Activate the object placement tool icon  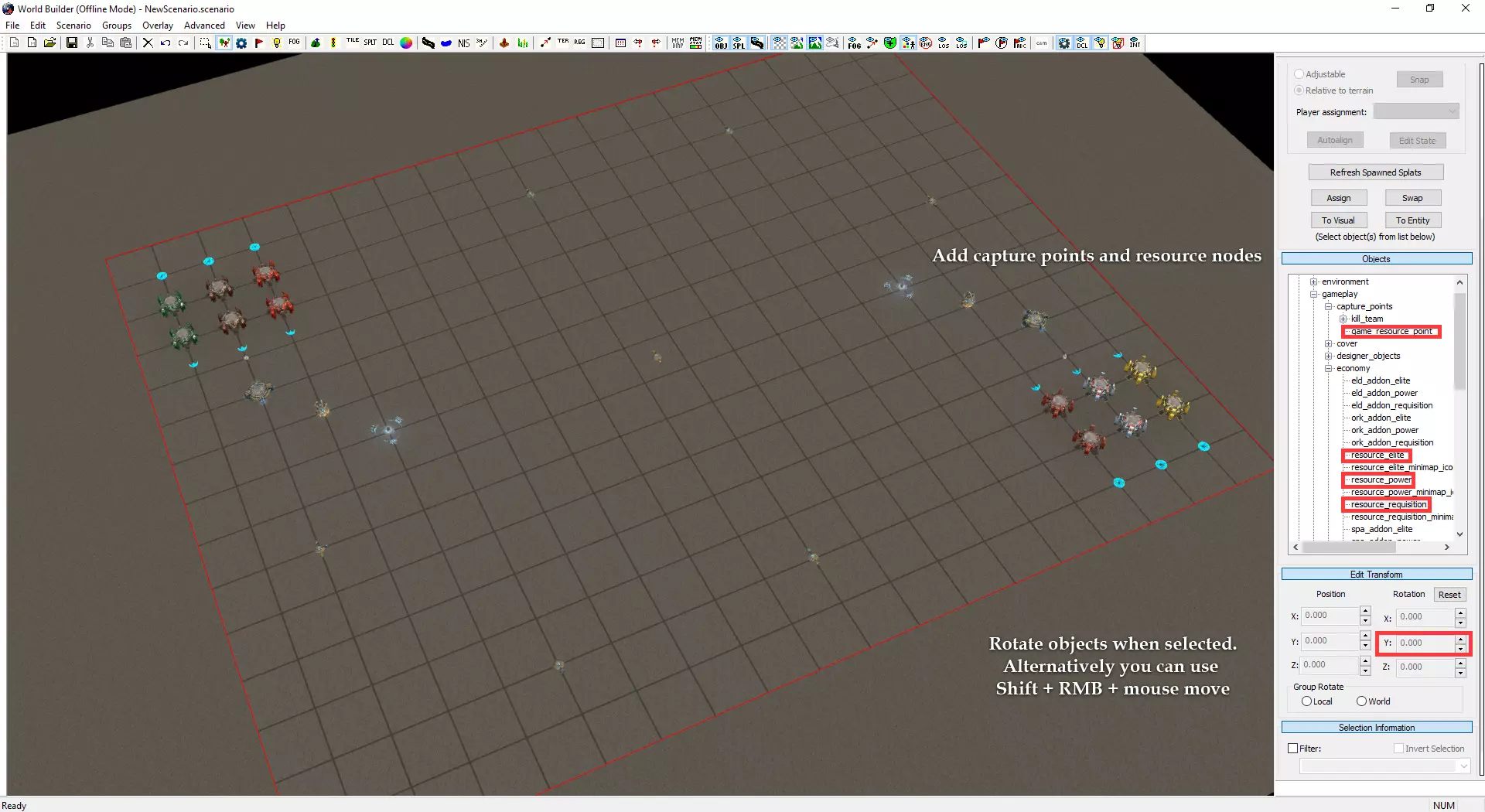click(224, 43)
